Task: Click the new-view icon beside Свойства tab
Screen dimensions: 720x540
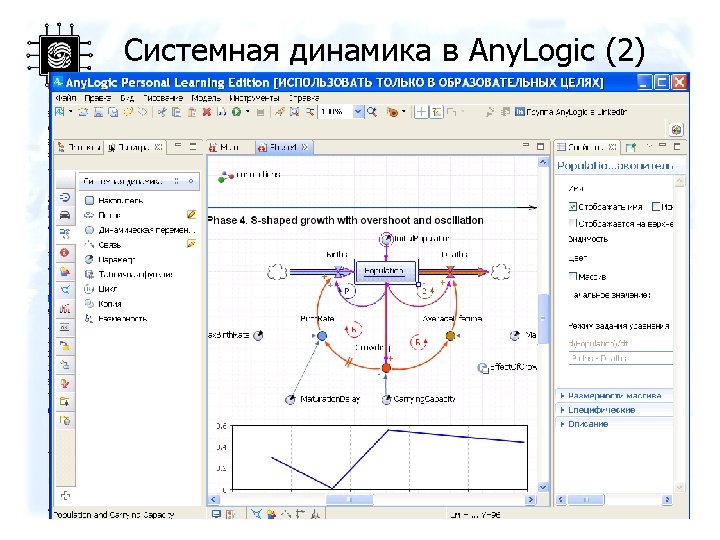Action: point(631,147)
